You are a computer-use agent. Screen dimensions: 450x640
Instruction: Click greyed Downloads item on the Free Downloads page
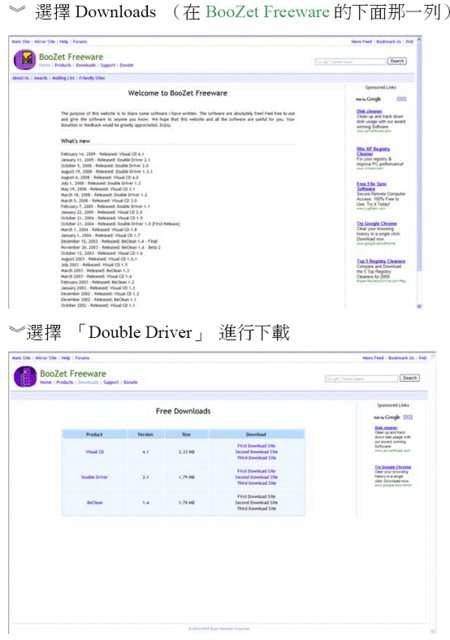point(88,382)
